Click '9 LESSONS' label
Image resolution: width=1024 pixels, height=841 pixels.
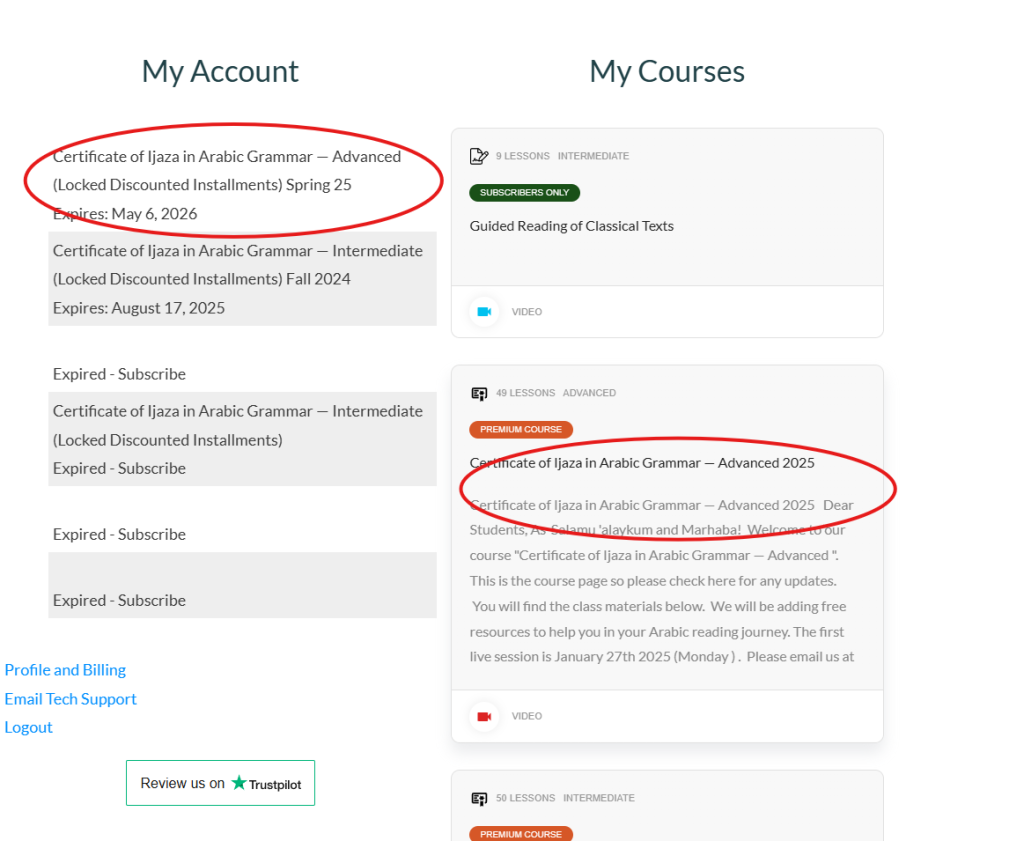click(x=522, y=156)
